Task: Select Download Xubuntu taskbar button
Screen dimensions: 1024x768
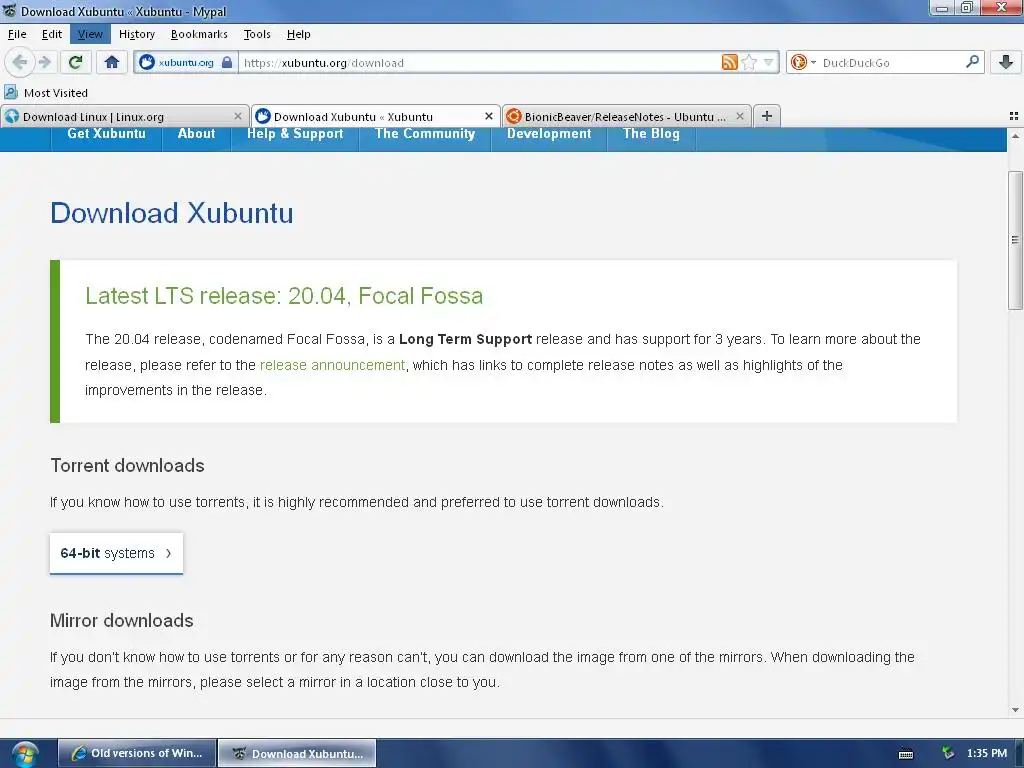Action: [x=297, y=753]
